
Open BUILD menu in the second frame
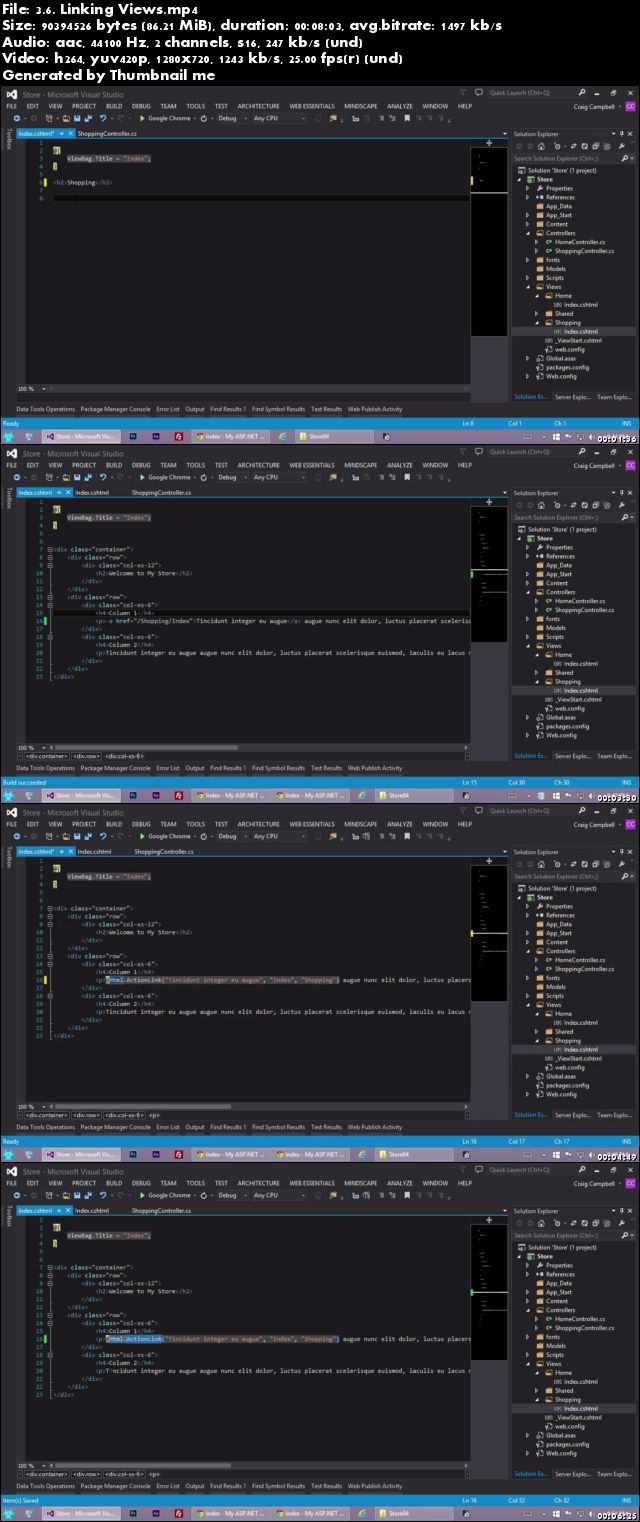pyautogui.click(x=114, y=464)
